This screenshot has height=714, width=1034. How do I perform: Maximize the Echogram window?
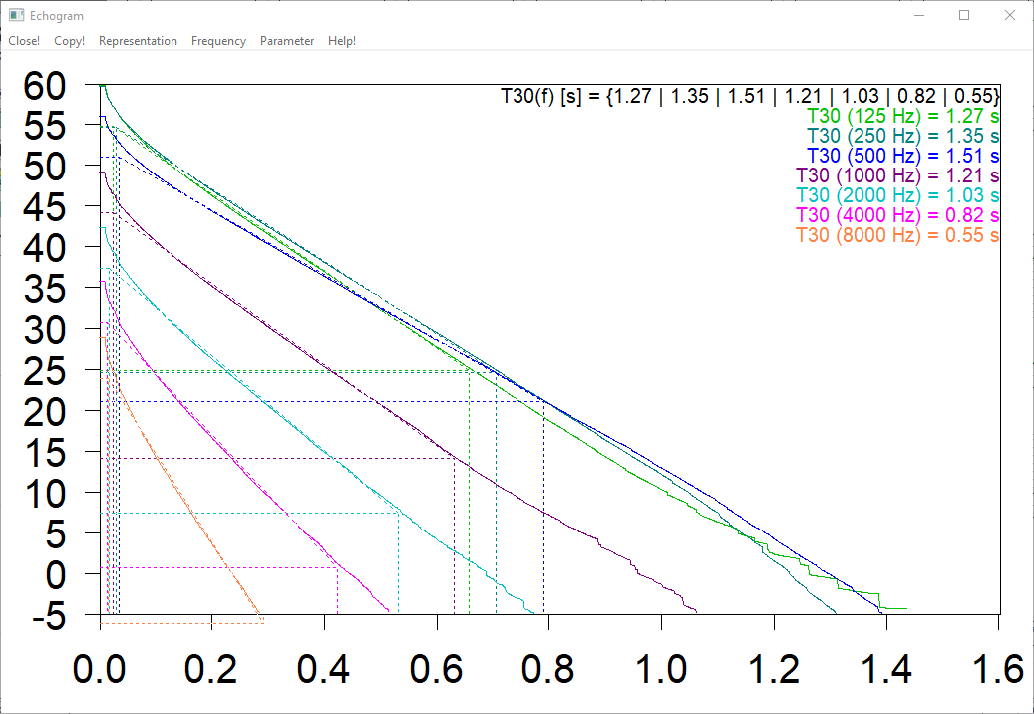click(x=964, y=15)
